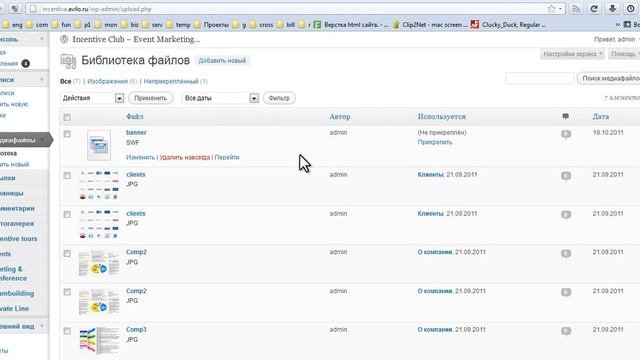The width and height of the screenshot is (640, 360).
Task: Check the box for second Comp2 row
Action: [67, 292]
